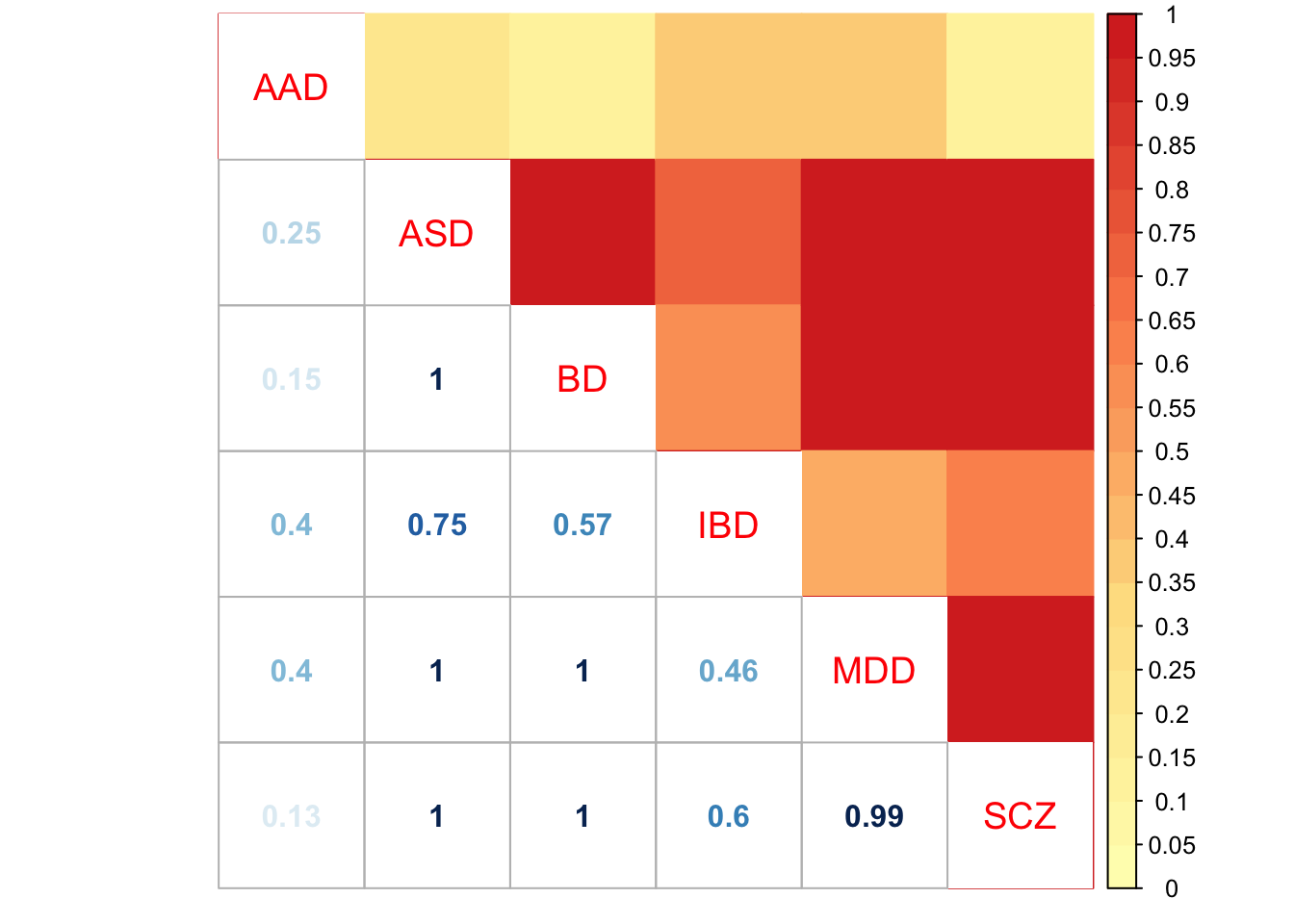
Task: Select the SCZ label at bottom right
Action: [1020, 816]
